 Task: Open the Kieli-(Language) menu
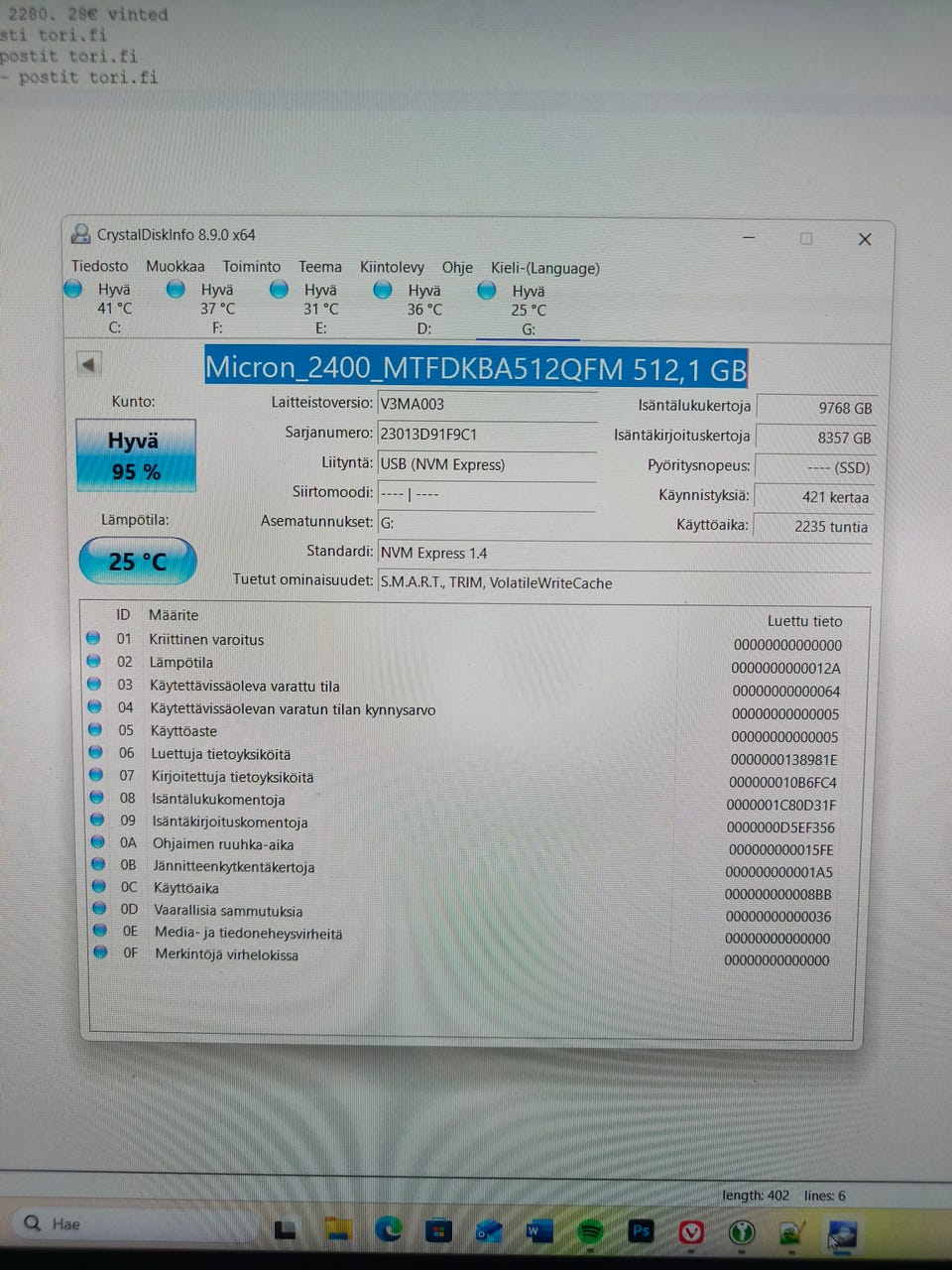pyautogui.click(x=544, y=268)
